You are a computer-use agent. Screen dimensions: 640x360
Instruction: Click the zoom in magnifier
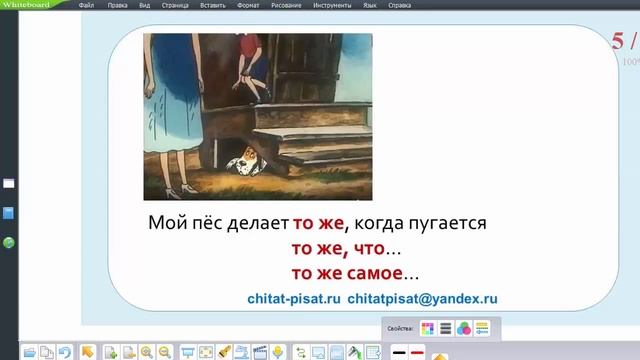147,352
